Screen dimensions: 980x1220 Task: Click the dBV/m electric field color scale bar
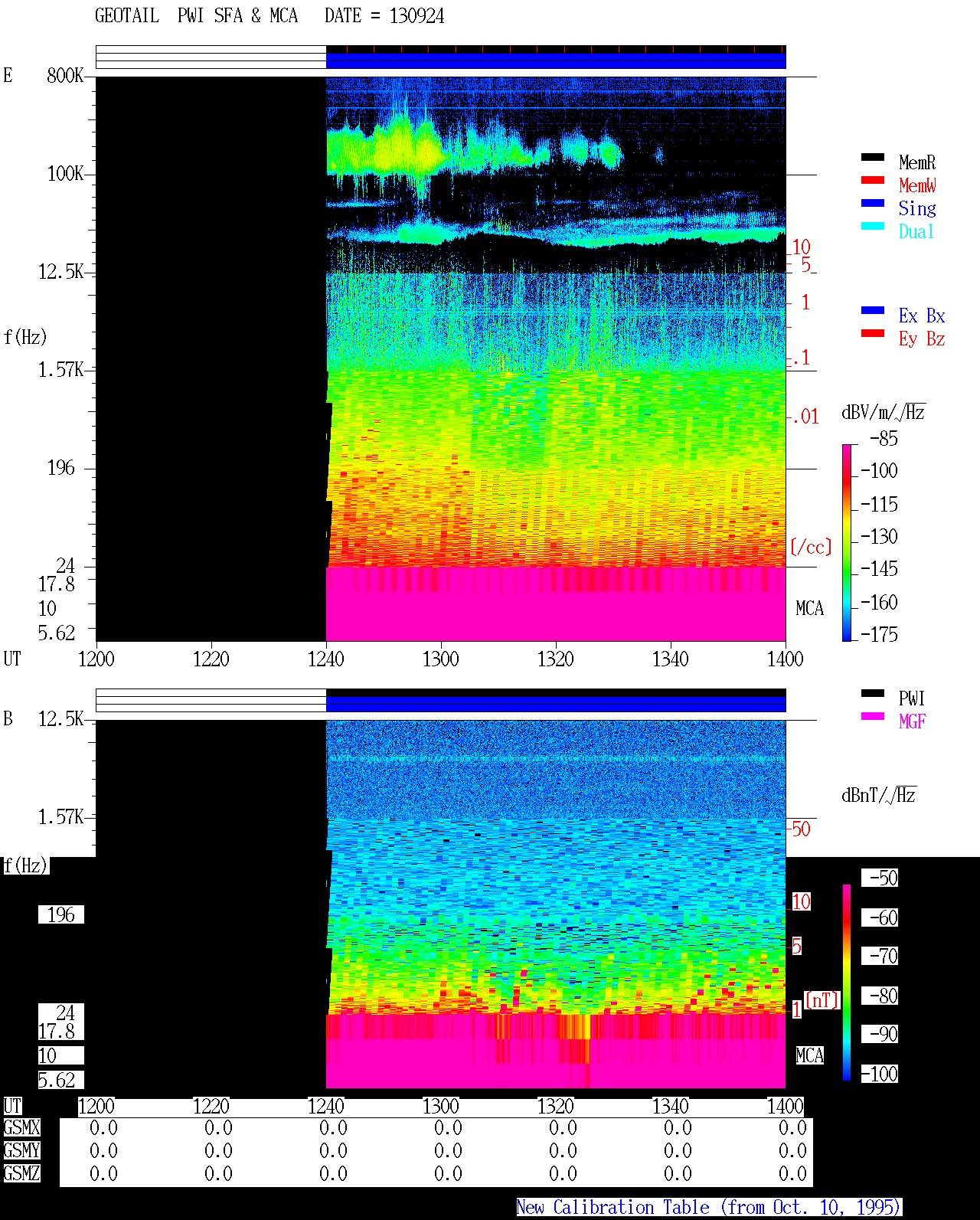tap(847, 542)
